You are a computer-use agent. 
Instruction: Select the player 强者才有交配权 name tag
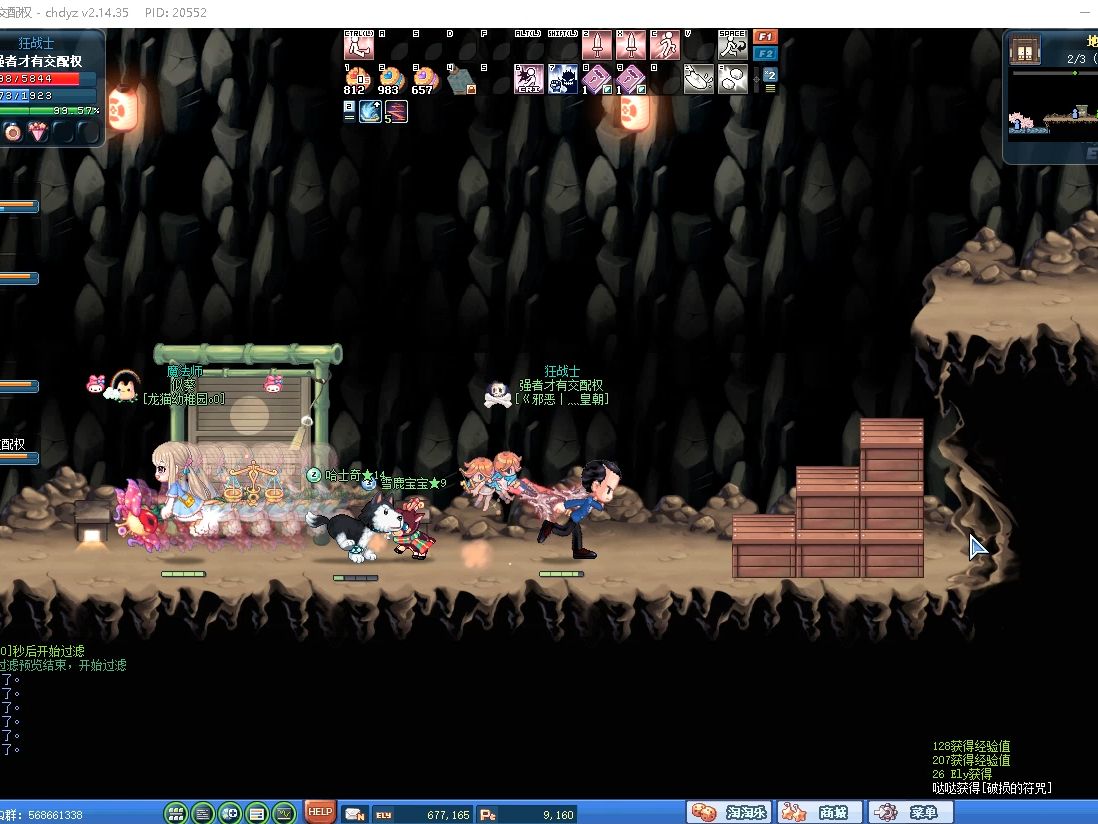tap(561, 385)
